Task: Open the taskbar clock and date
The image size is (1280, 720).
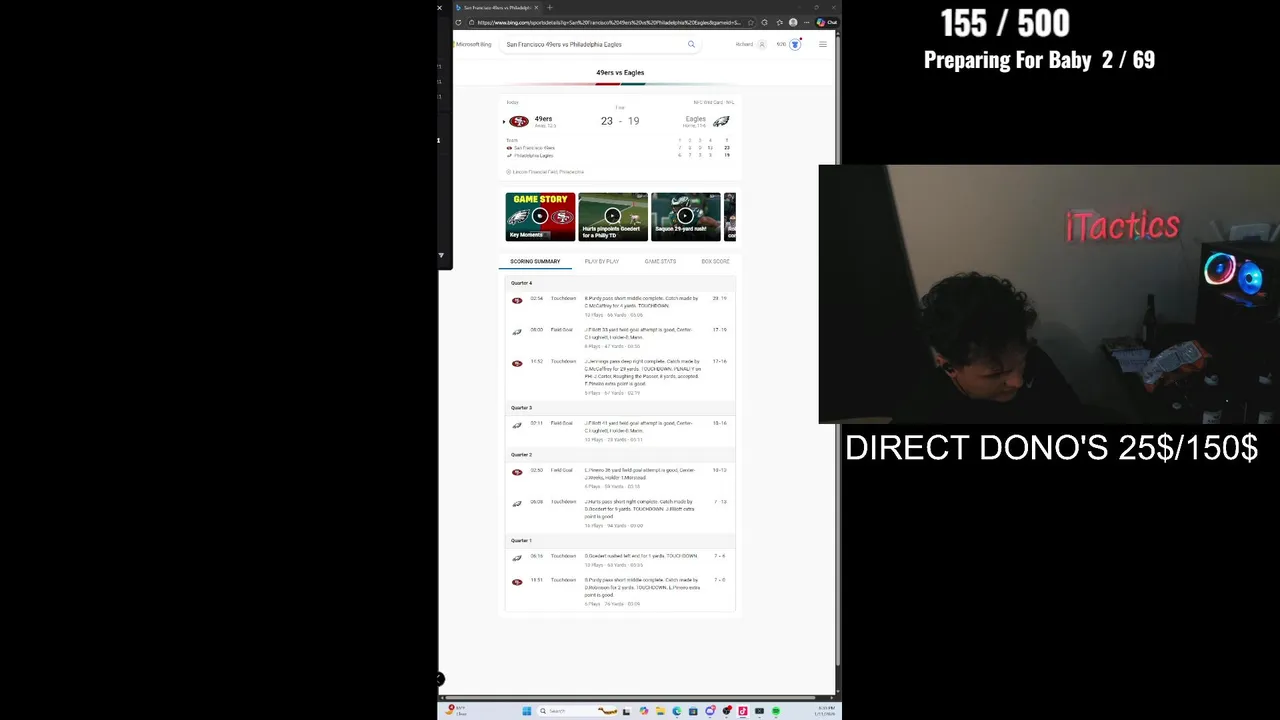Action: coord(826,711)
